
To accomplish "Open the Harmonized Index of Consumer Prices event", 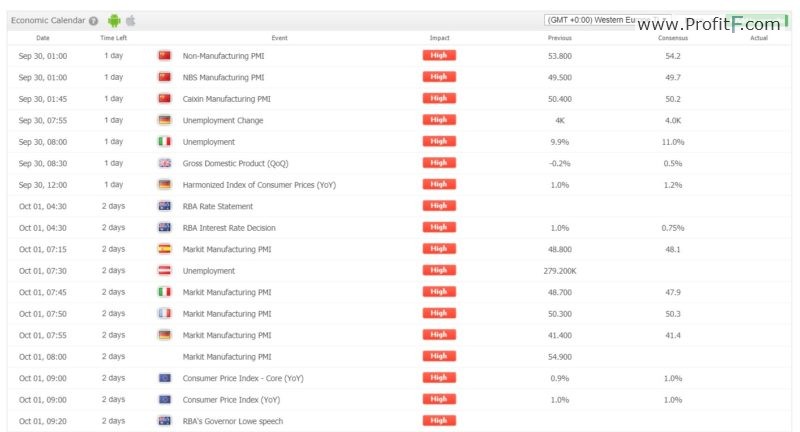I will point(259,185).
